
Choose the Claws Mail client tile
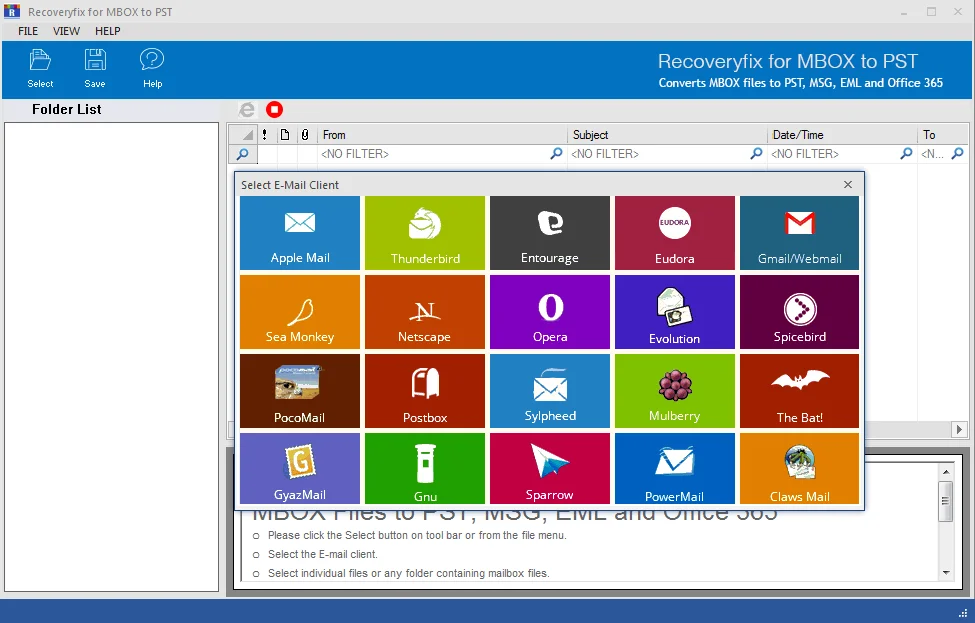tap(800, 469)
